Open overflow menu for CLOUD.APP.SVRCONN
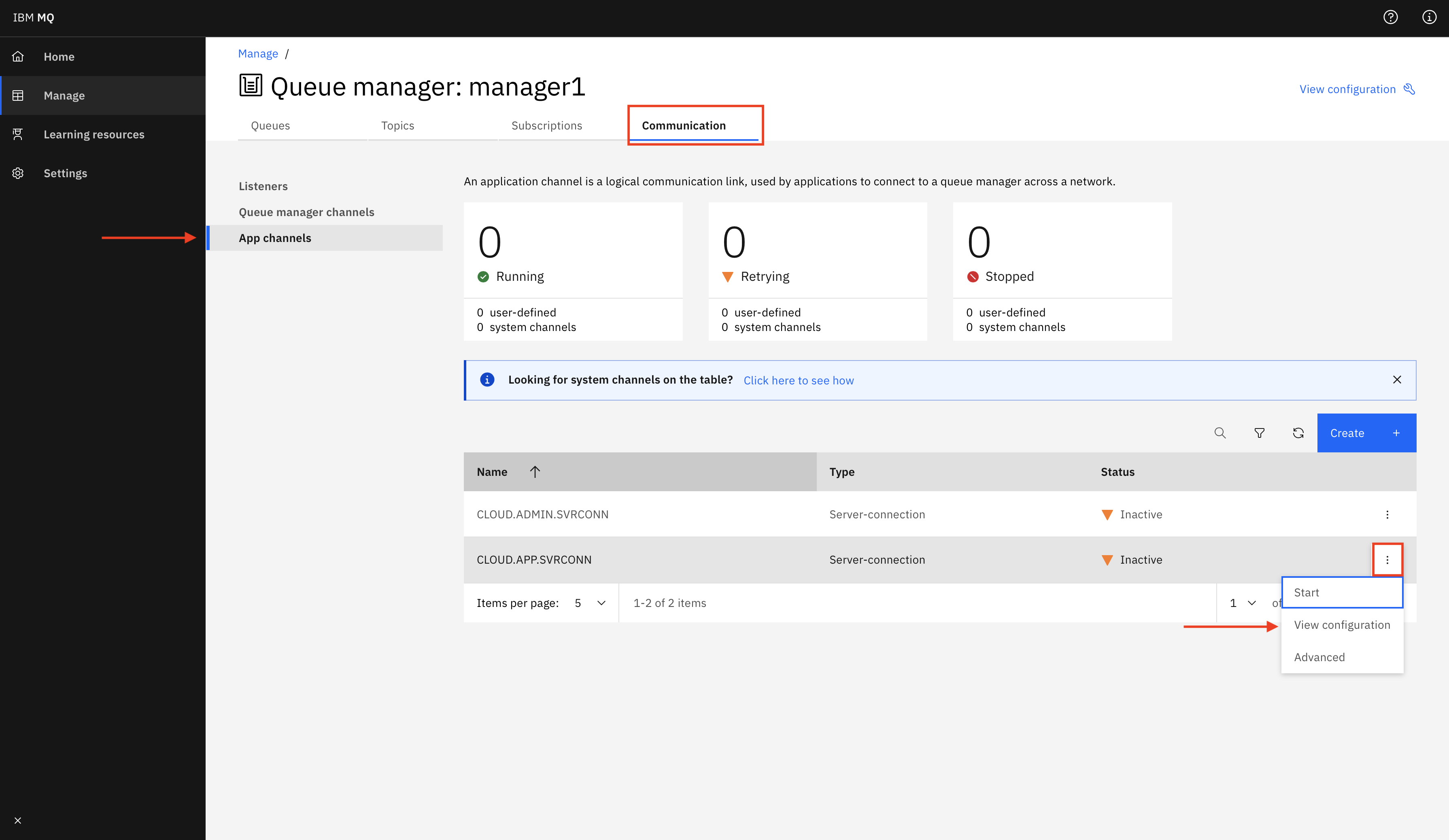1449x840 pixels. 1387,560
